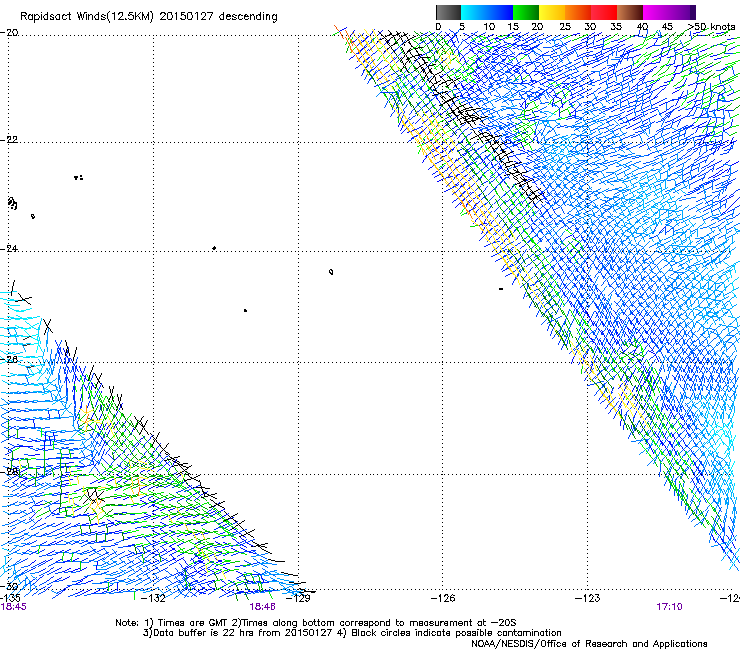Click the legend label '25'
Viewport: 740px width, 650px height.
pyautogui.click(x=565, y=27)
